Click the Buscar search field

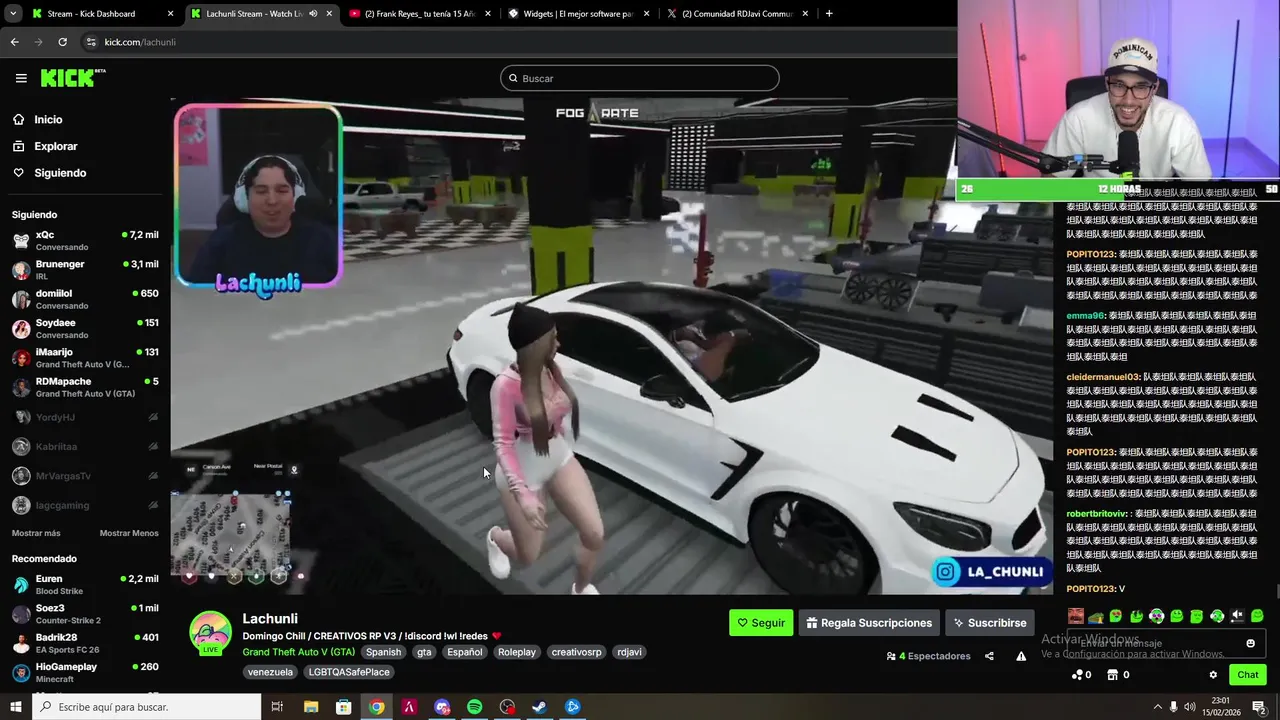click(x=640, y=78)
